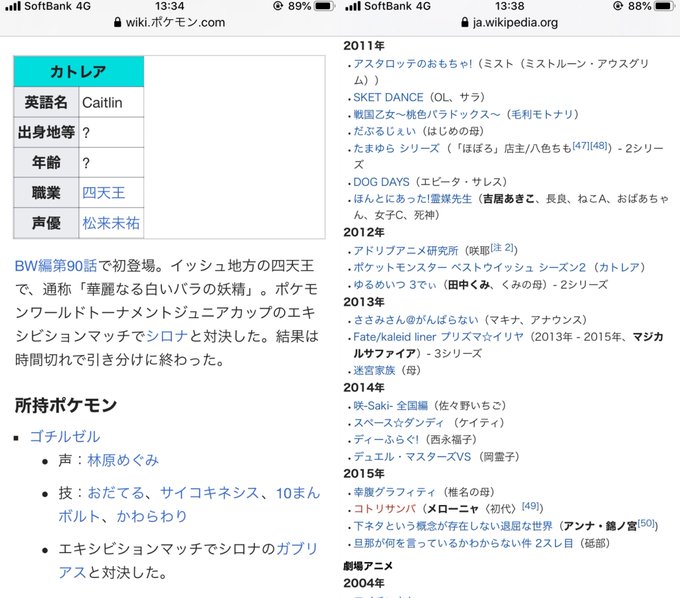This screenshot has height=598, width=680.
Task: Open the 咲-Saki- 全国編 link
Action: (x=390, y=405)
